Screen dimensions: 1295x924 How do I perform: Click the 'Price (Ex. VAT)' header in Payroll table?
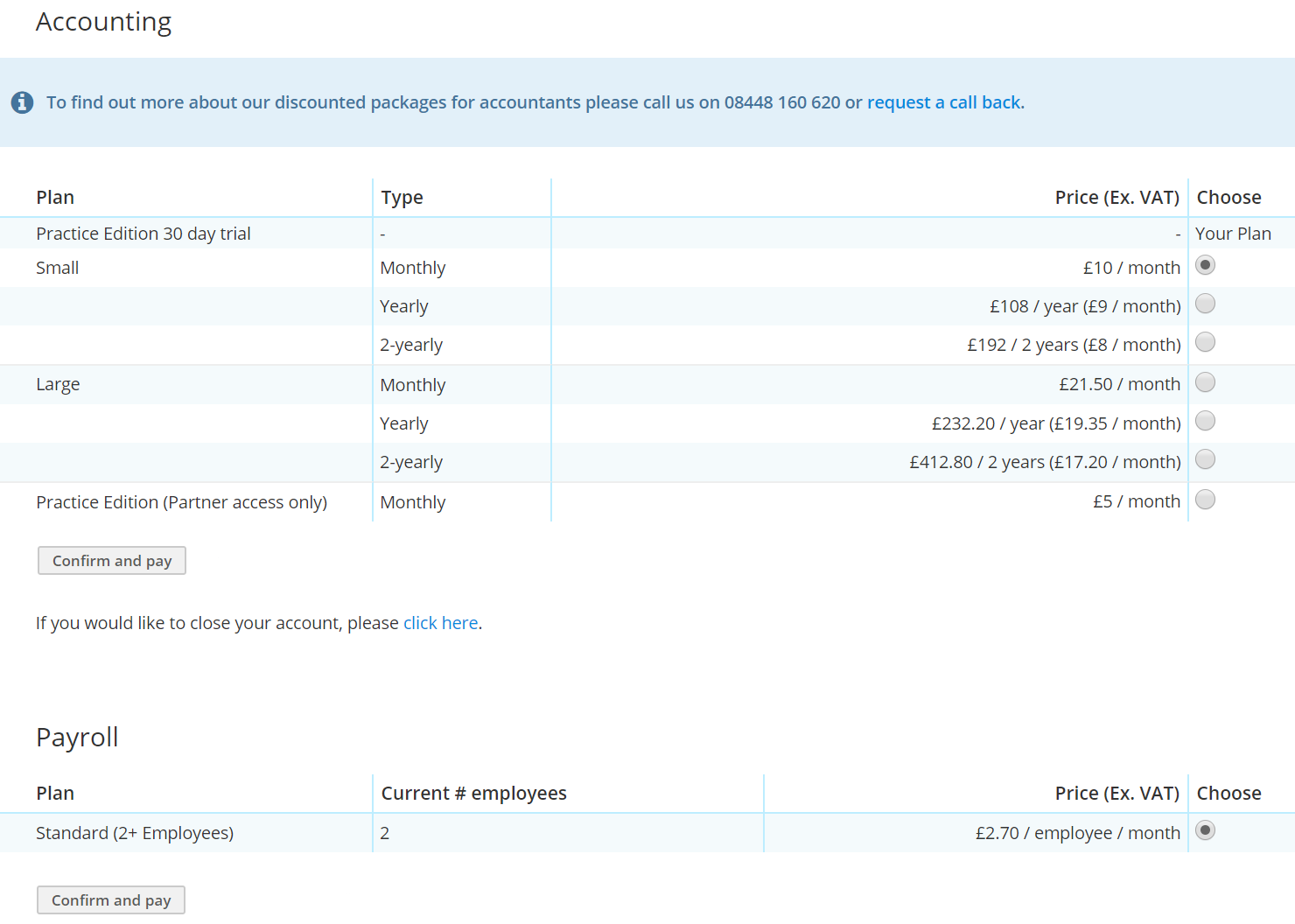1117,794
